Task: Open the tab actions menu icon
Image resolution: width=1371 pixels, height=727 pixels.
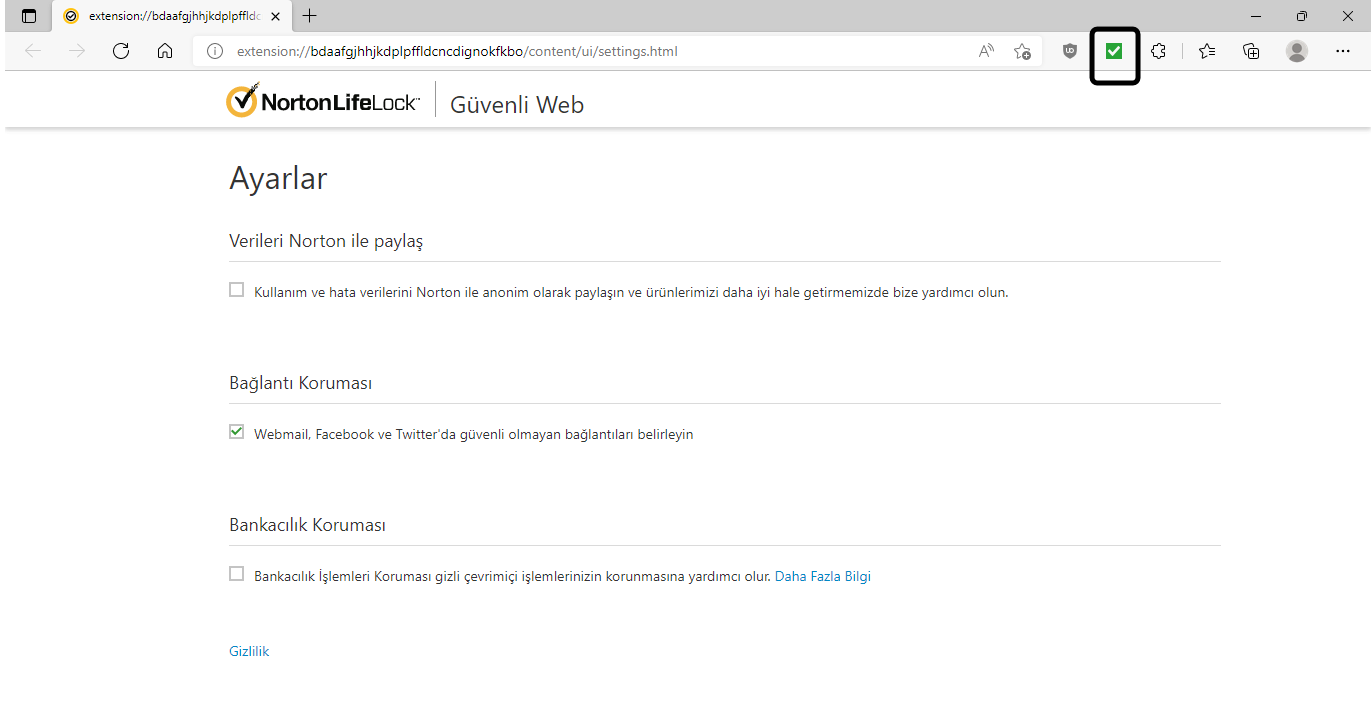Action: click(29, 16)
